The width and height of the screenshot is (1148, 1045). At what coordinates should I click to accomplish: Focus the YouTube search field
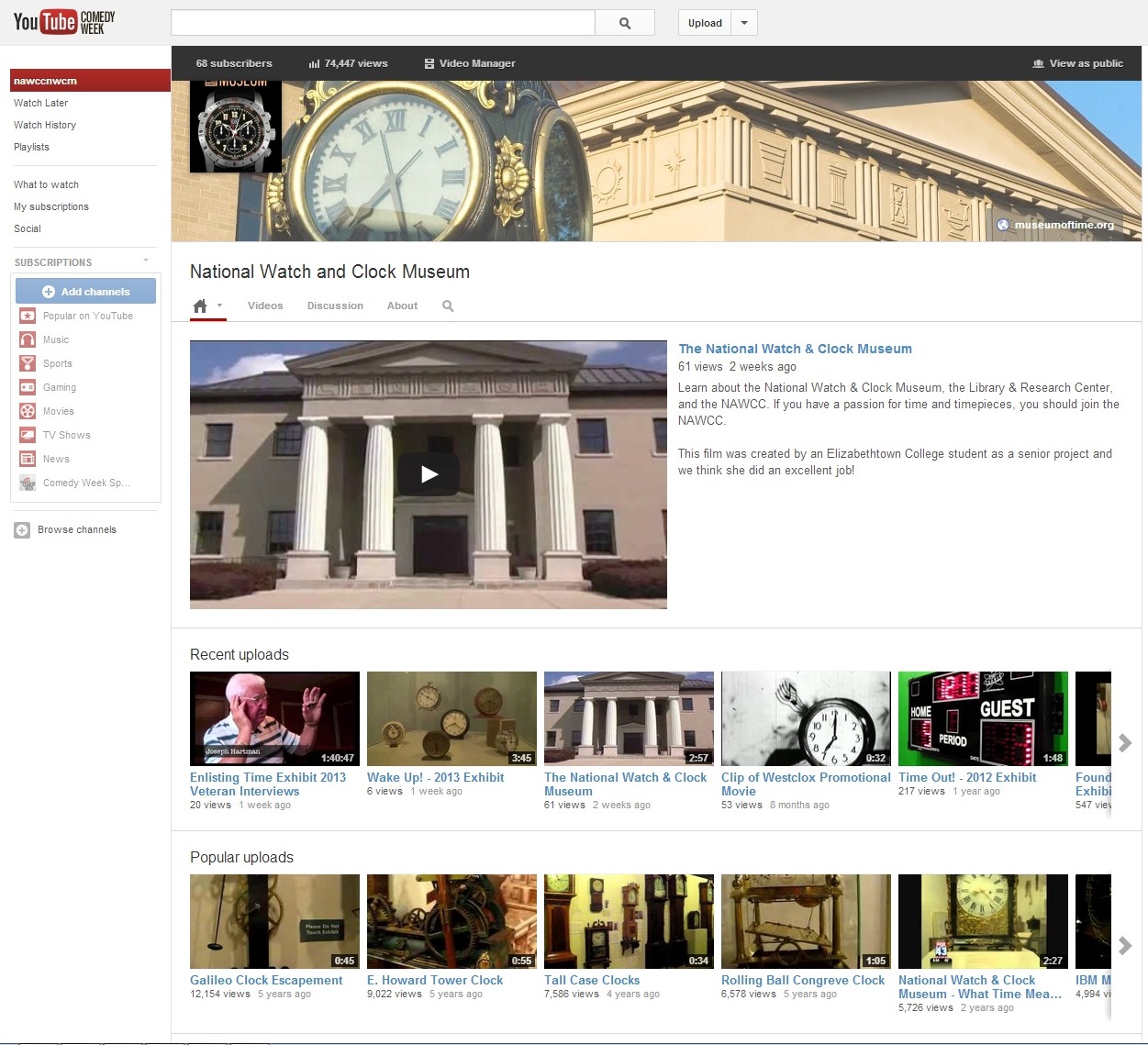pyautogui.click(x=383, y=23)
